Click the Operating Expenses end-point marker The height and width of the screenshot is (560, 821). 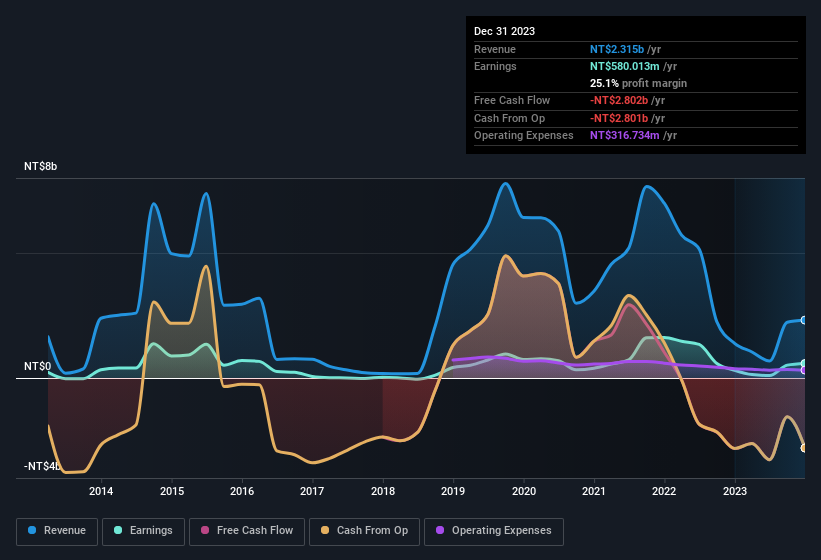pos(804,370)
